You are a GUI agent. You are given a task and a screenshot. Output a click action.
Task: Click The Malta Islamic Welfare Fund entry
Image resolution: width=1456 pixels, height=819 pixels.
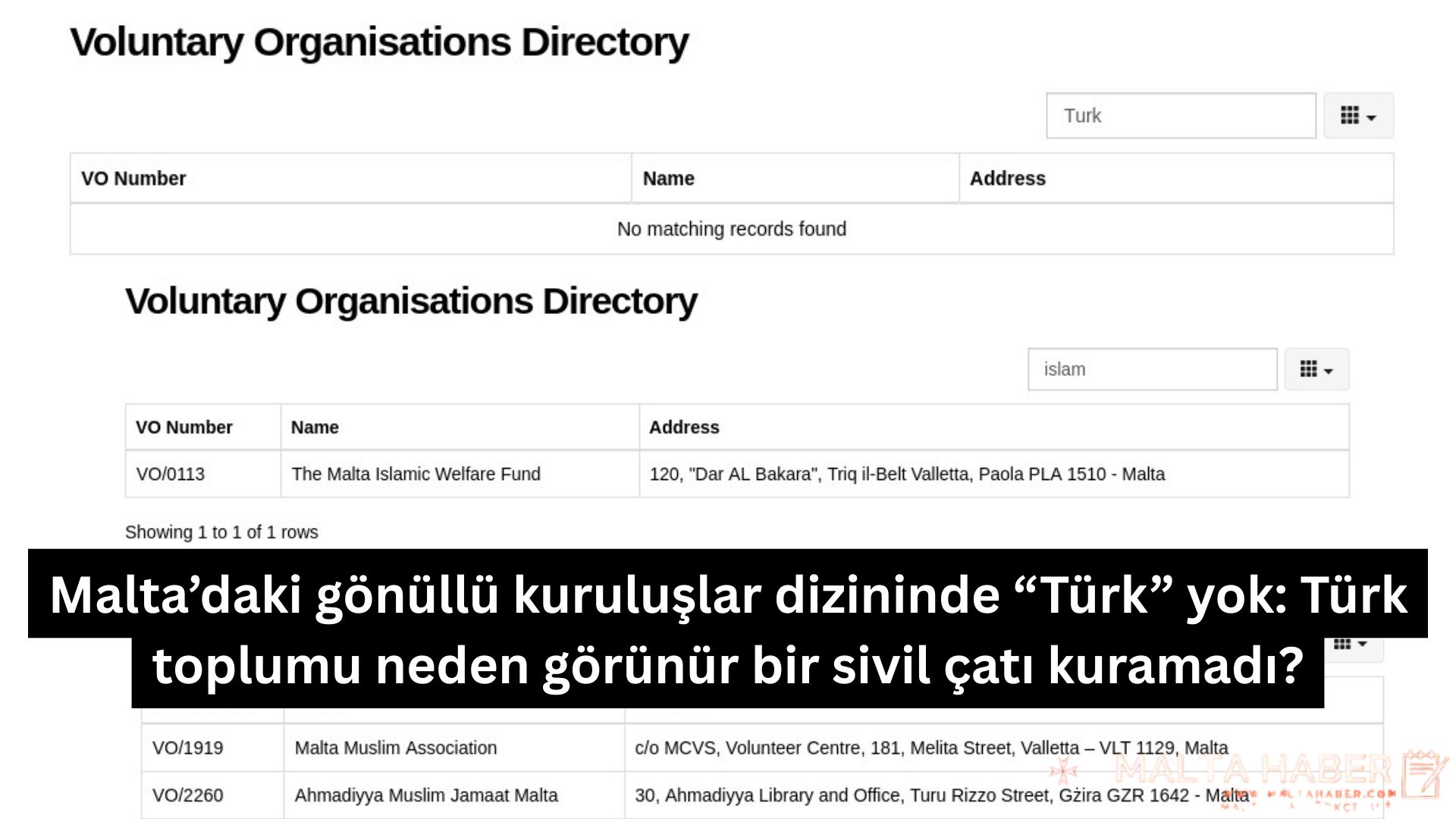pos(416,474)
